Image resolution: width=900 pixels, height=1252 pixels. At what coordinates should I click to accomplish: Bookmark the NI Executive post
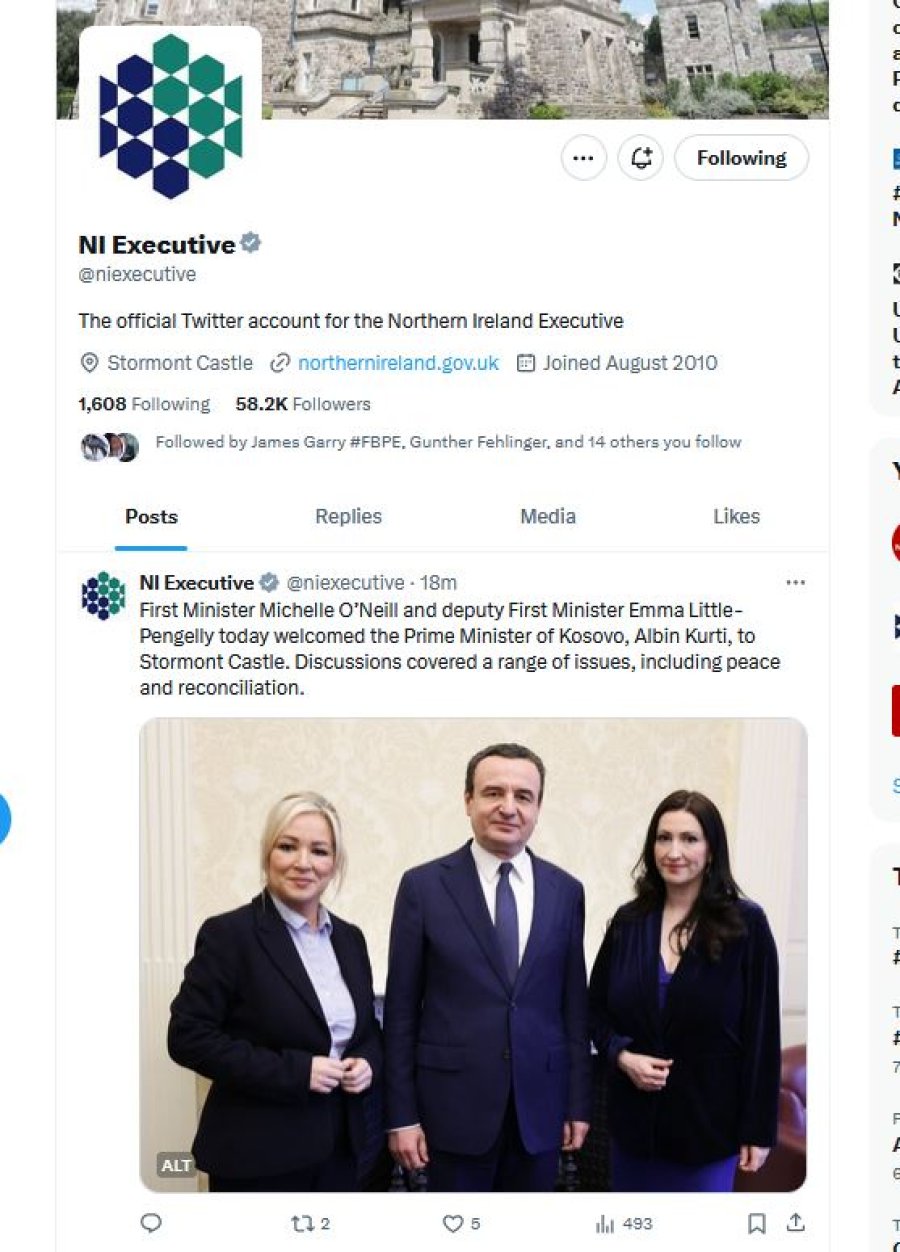[x=757, y=1223]
